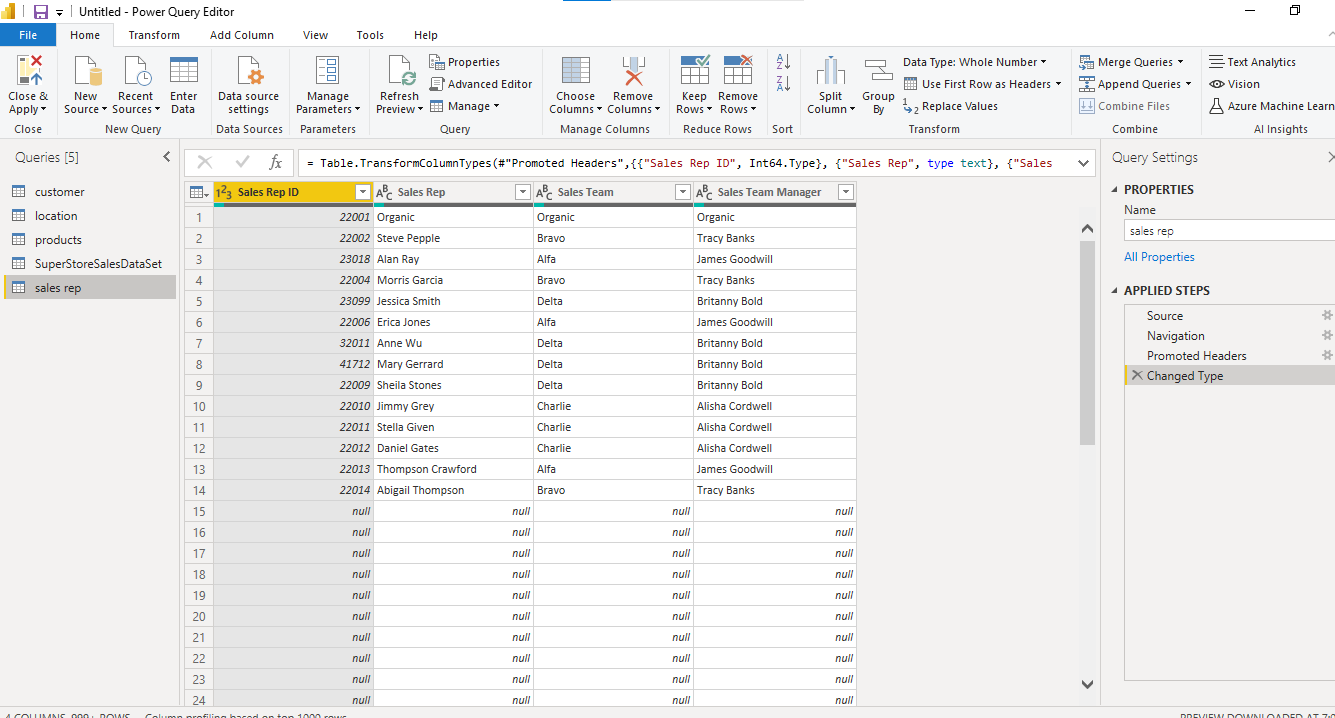Open the Add Column tab

click(242, 34)
